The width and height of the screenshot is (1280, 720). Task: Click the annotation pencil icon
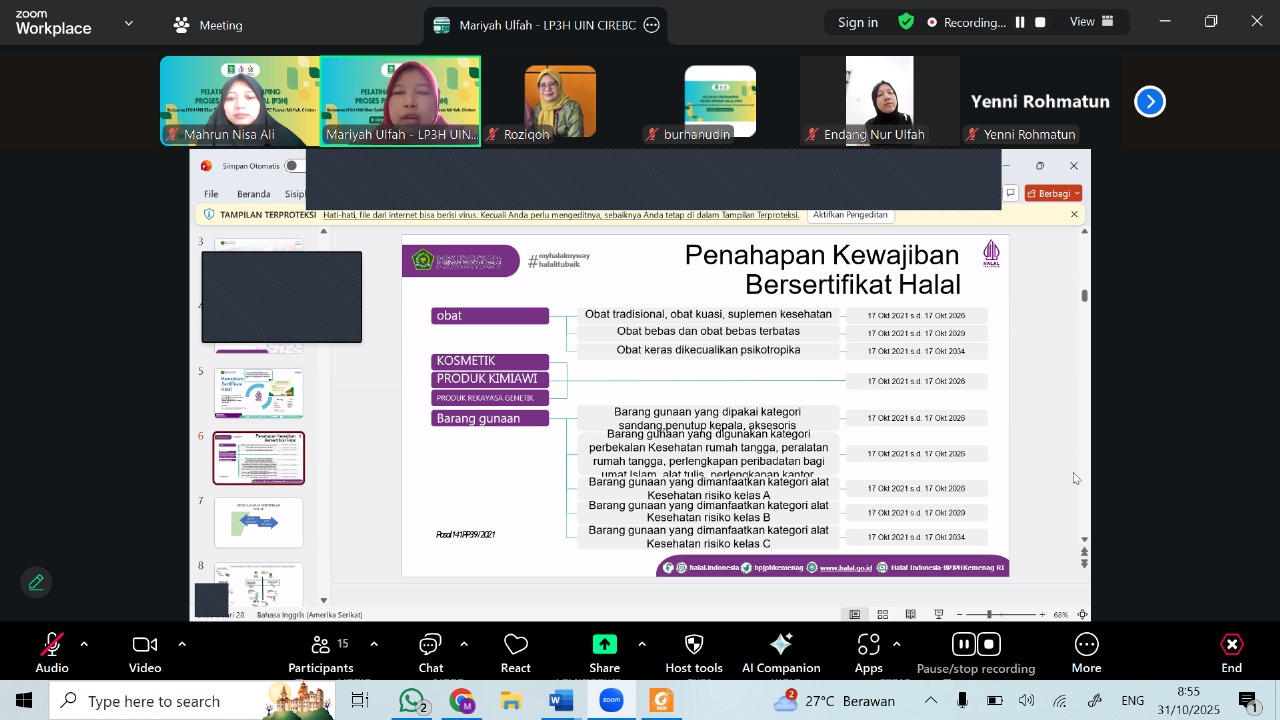(37, 582)
